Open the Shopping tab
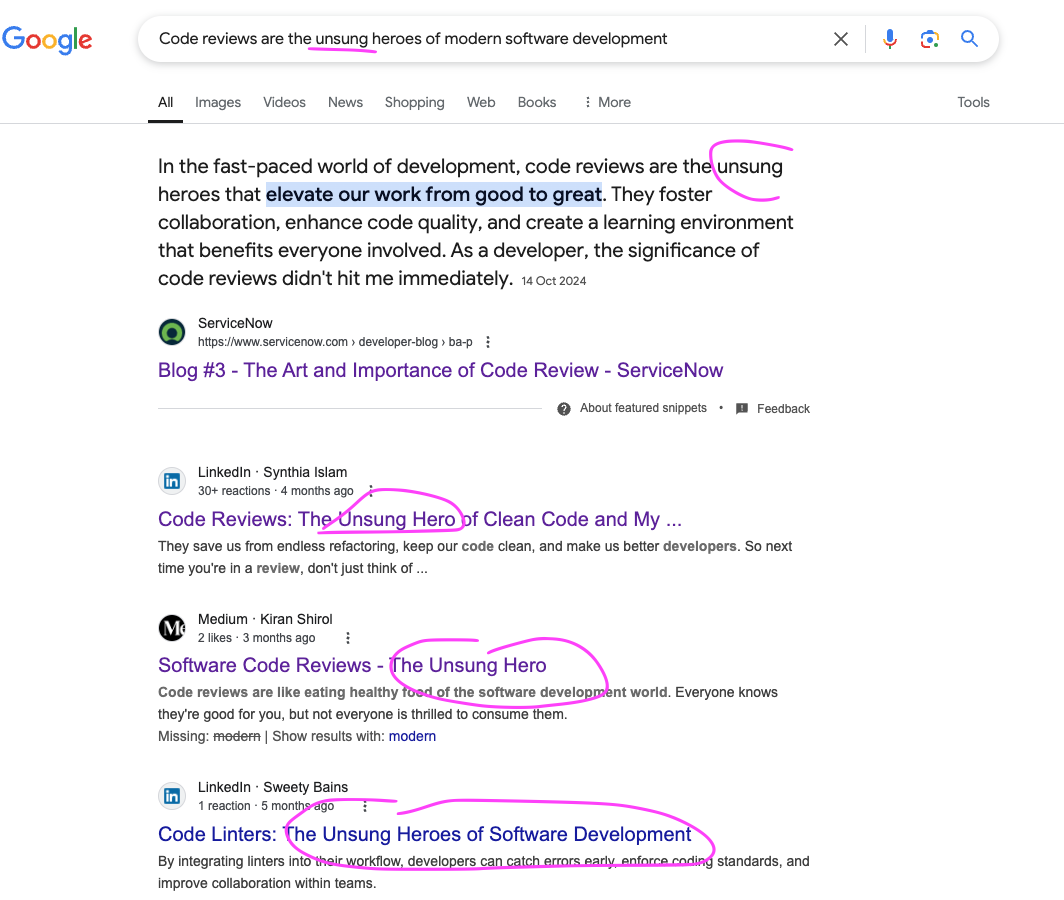Image resolution: width=1064 pixels, height=900 pixels. [x=415, y=102]
